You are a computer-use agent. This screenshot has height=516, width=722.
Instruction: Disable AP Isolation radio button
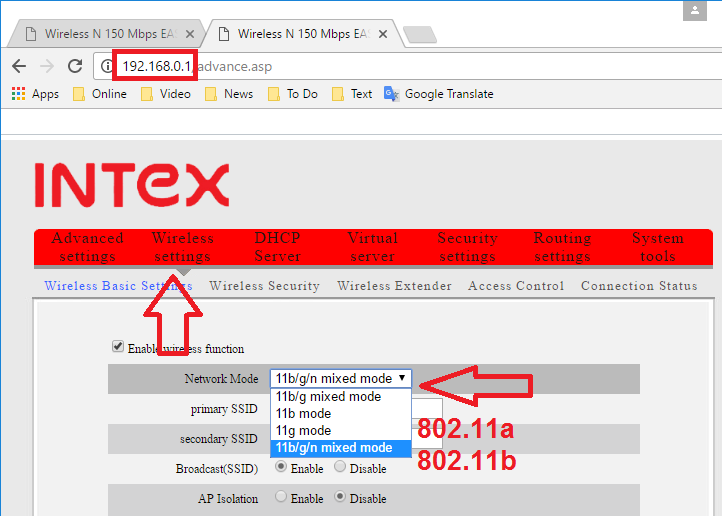pos(340,497)
